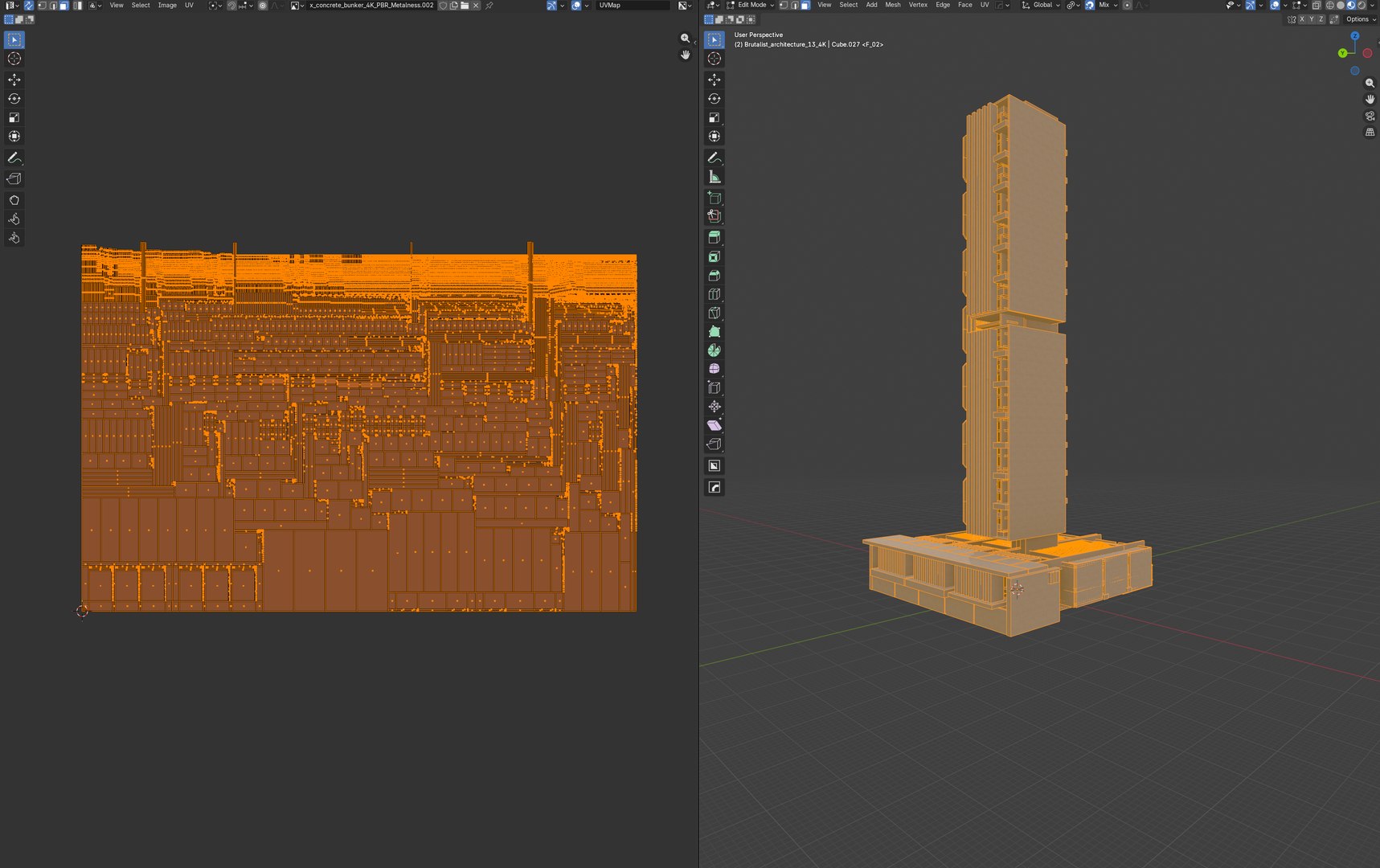1380x868 pixels.
Task: Select the Rip Region tool in 3D viewport
Action: point(714,444)
